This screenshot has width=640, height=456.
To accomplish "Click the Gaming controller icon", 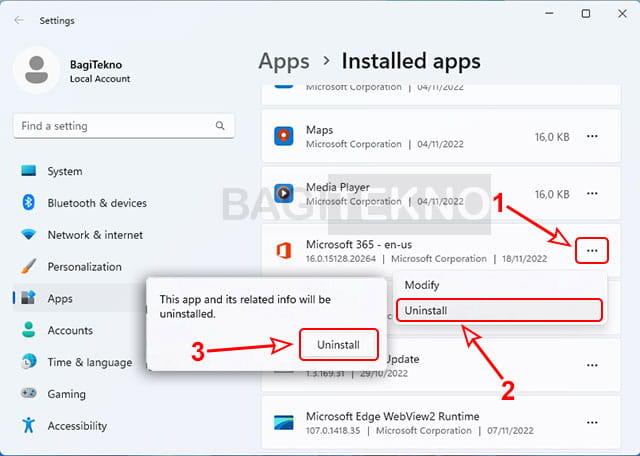I will [29, 394].
